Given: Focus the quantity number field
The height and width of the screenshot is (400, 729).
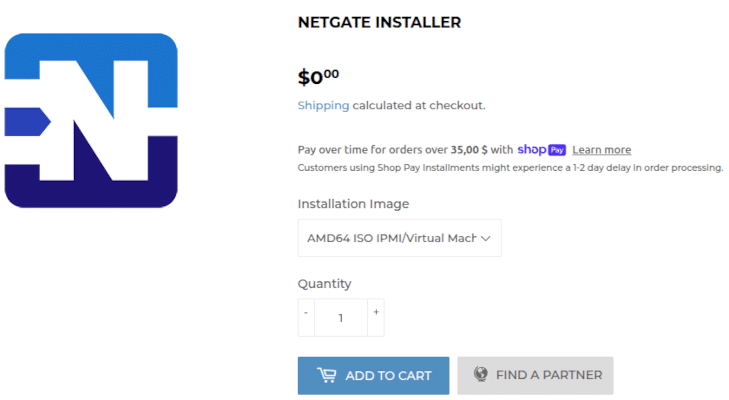Looking at the screenshot, I should 341,318.
